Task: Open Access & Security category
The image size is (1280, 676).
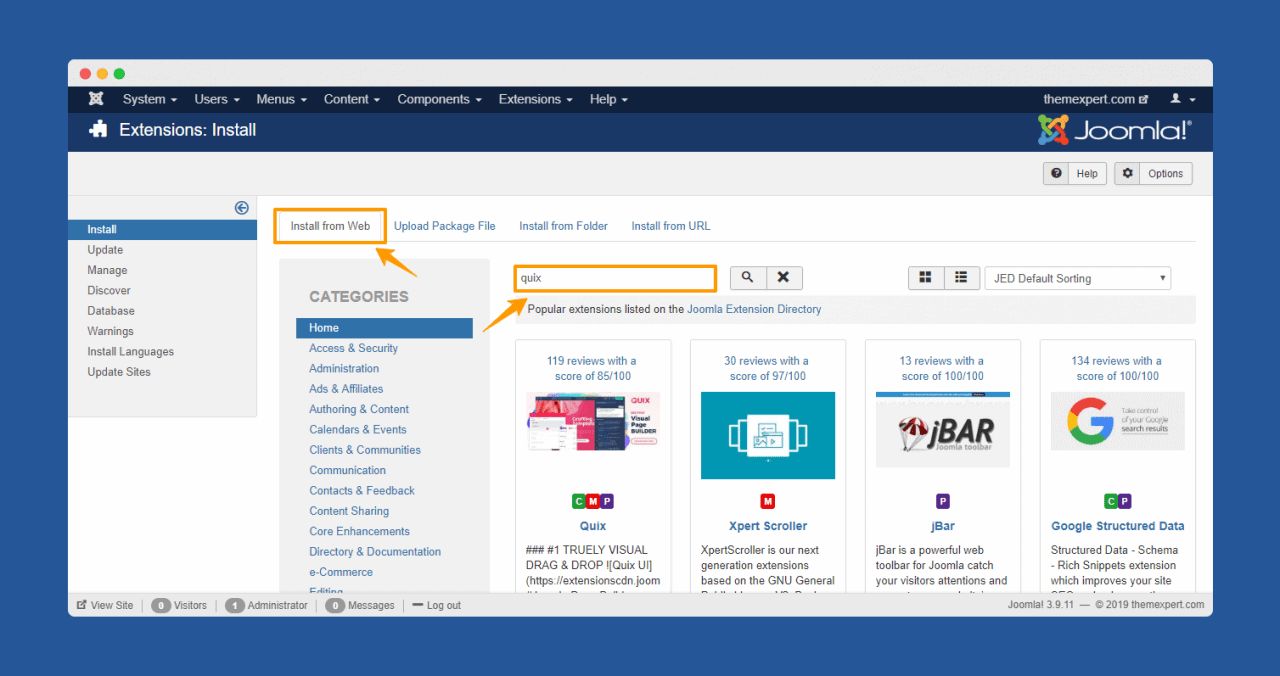Action: tap(353, 348)
